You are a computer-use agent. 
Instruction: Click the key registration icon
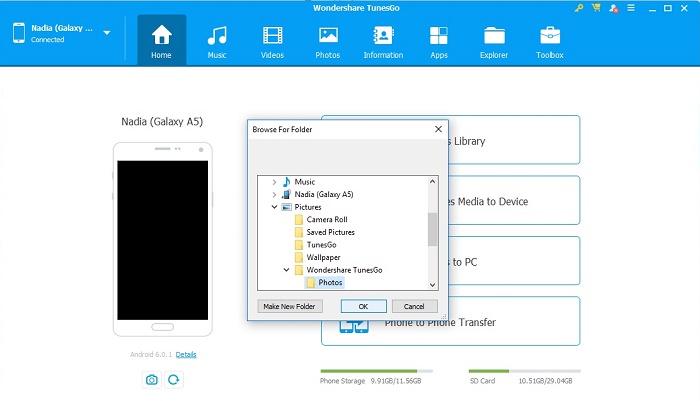578,8
